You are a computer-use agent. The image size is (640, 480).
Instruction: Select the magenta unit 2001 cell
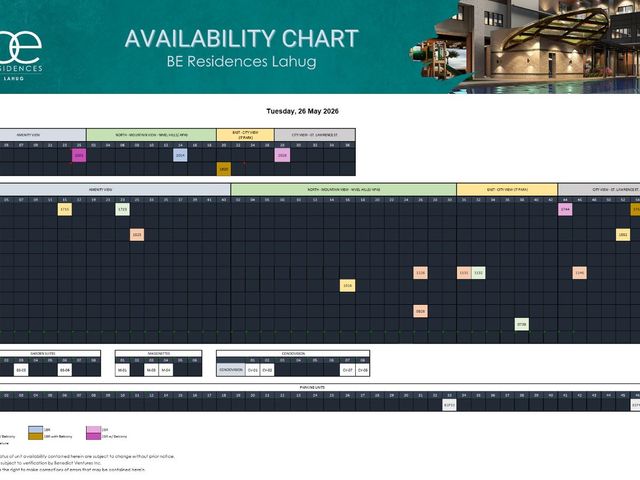pos(79,155)
